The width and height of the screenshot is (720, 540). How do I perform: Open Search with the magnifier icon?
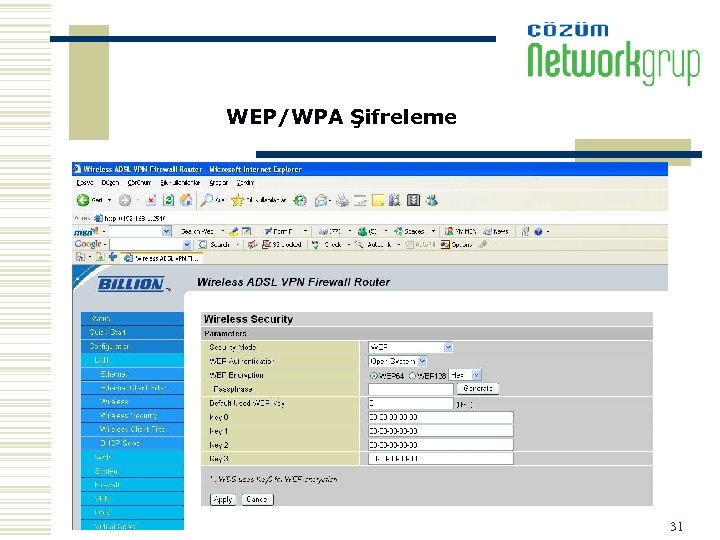[207, 200]
